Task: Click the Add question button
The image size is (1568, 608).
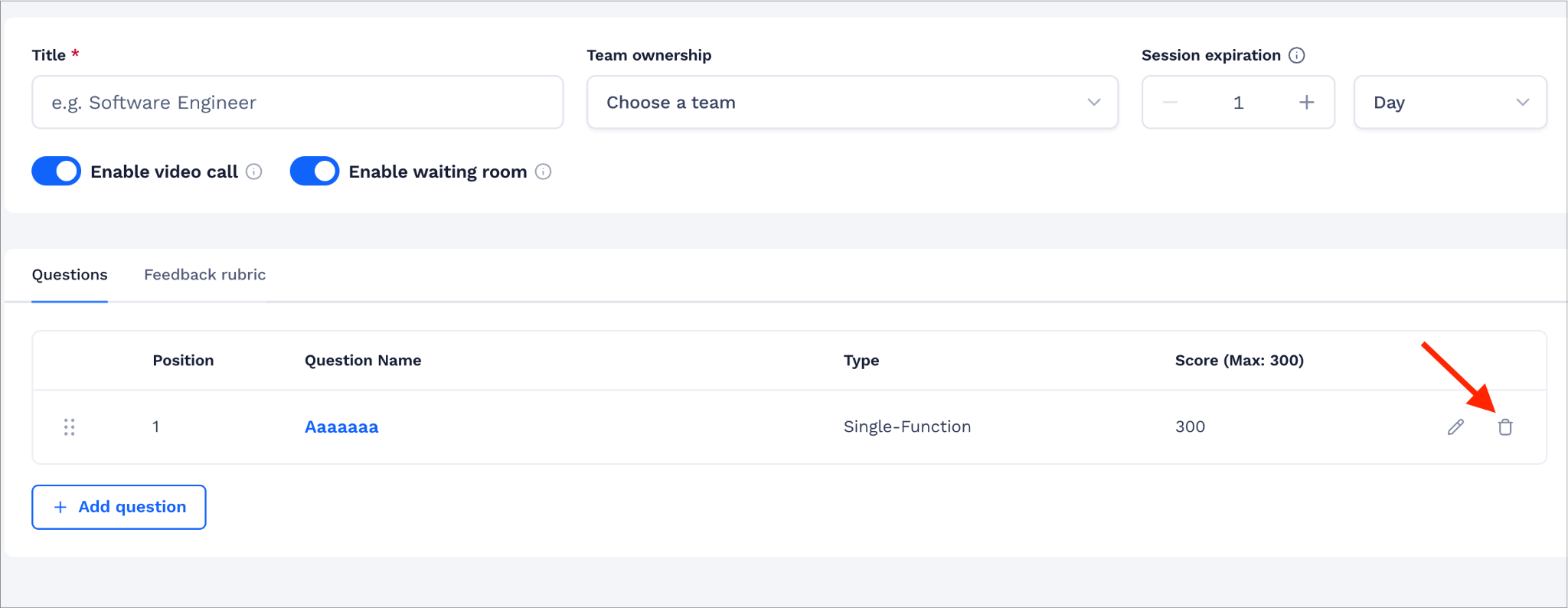Action: tap(119, 507)
